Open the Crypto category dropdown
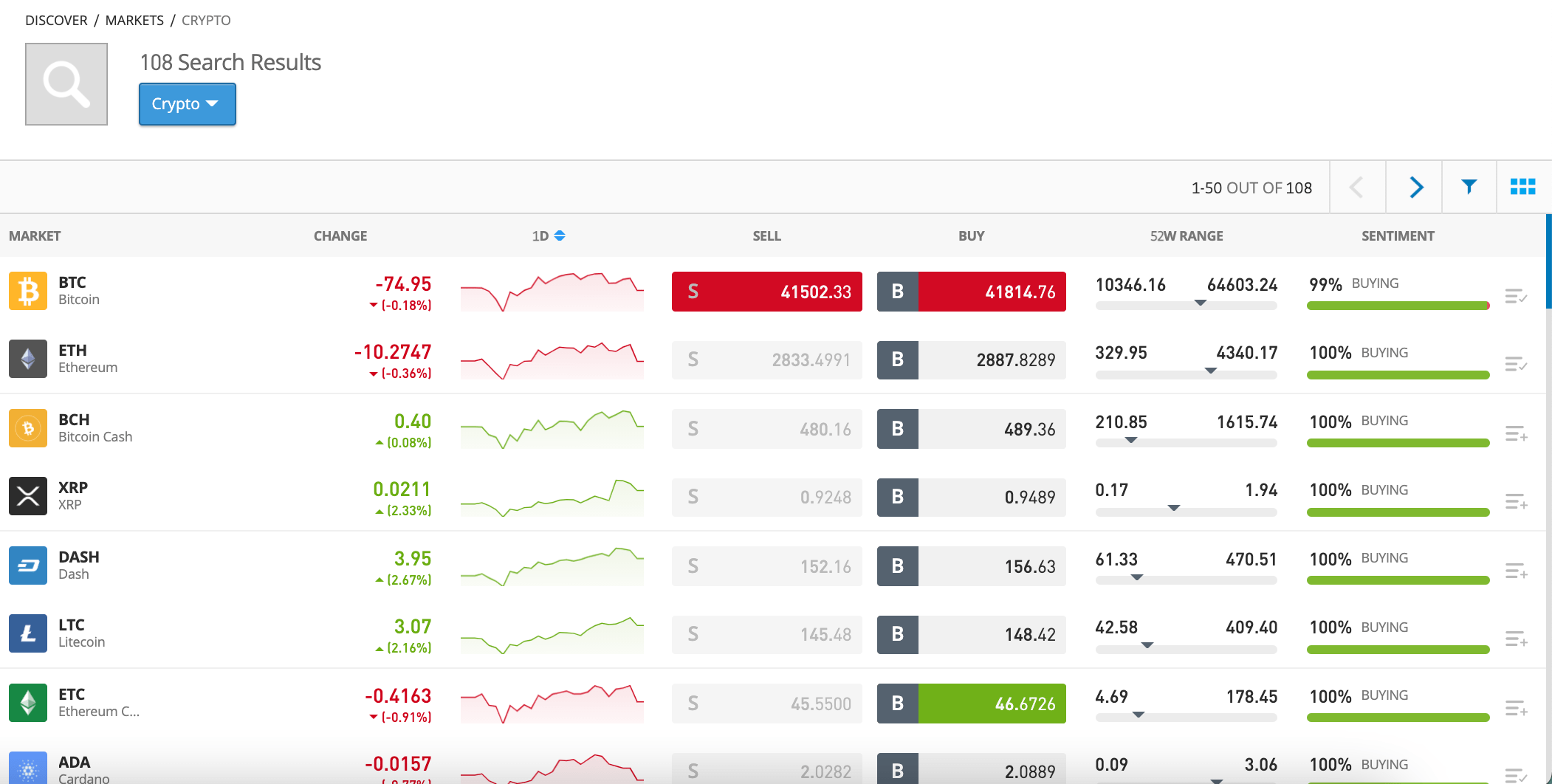1552x784 pixels. coord(188,104)
